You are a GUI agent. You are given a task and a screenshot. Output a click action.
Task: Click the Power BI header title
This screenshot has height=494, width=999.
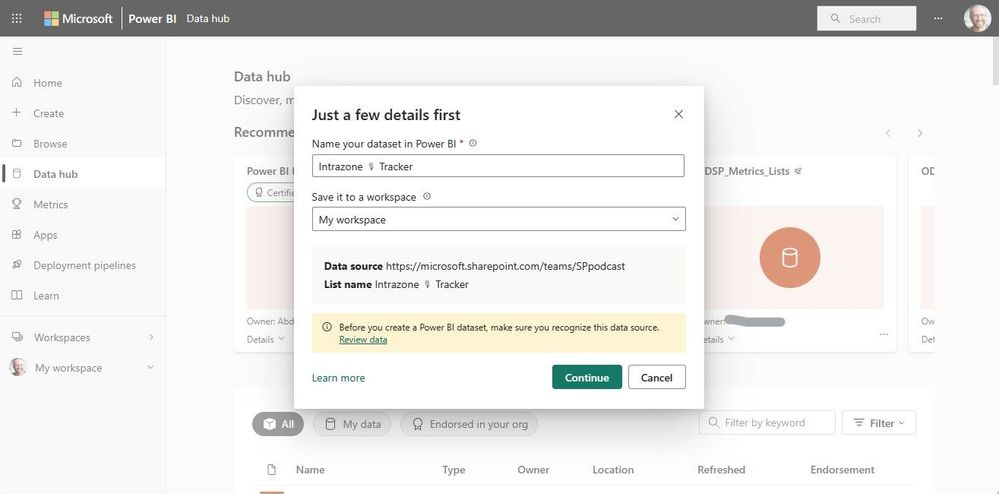[152, 18]
